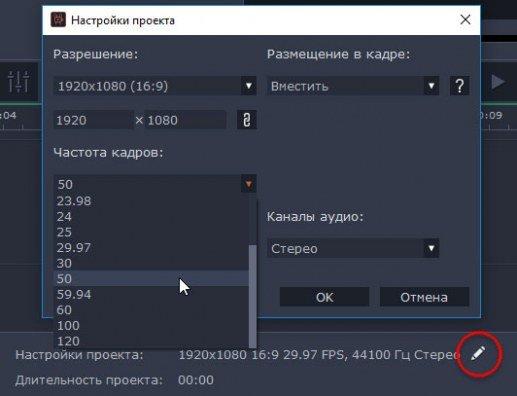Pick 60 frame rate option
The width and height of the screenshot is (517, 396).
(x=151, y=310)
